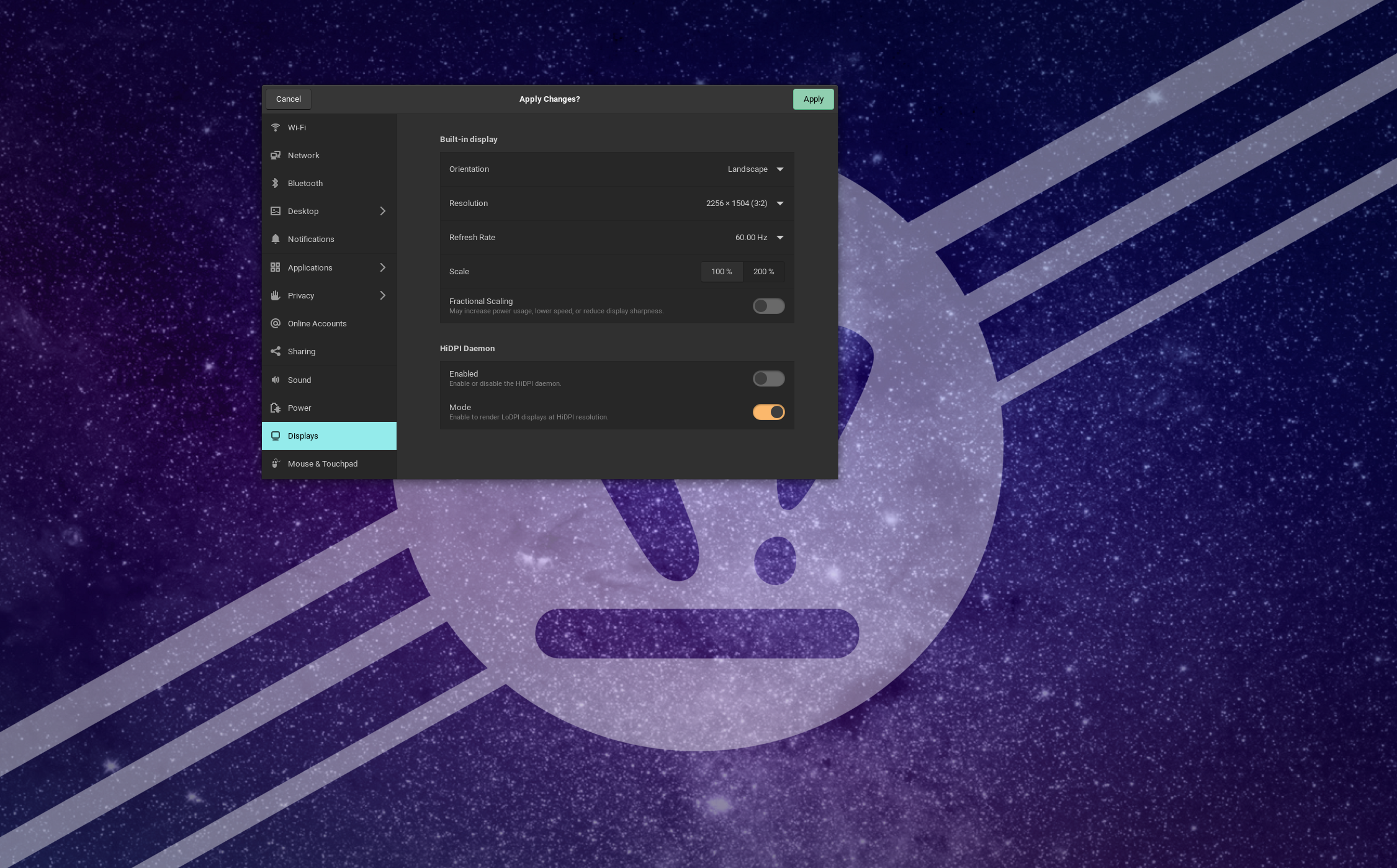Screen dimensions: 1397x868
Task: Turn off the HiDPI Mode toggle
Action: [768, 412]
